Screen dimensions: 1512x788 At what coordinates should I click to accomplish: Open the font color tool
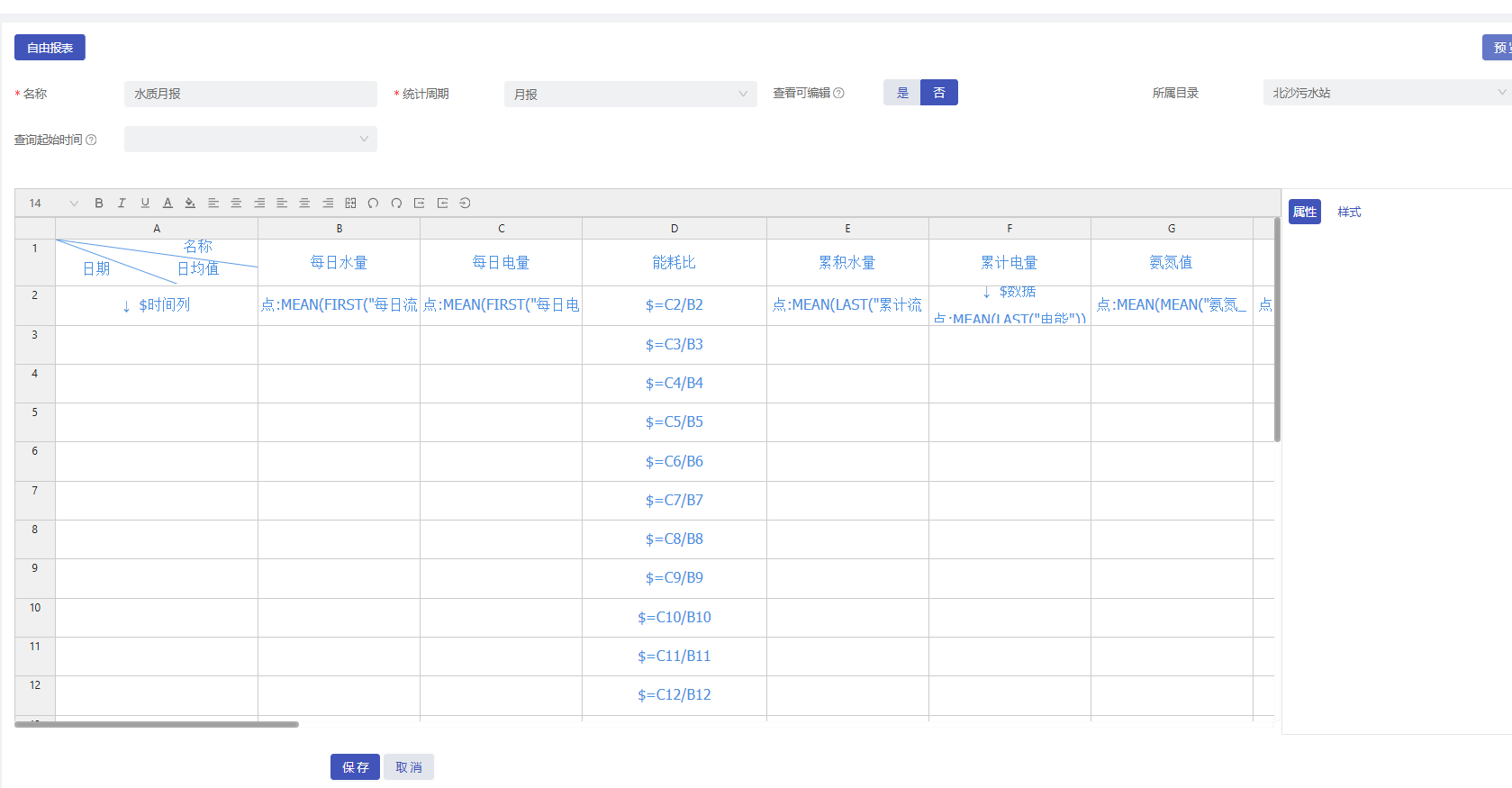[167, 204]
